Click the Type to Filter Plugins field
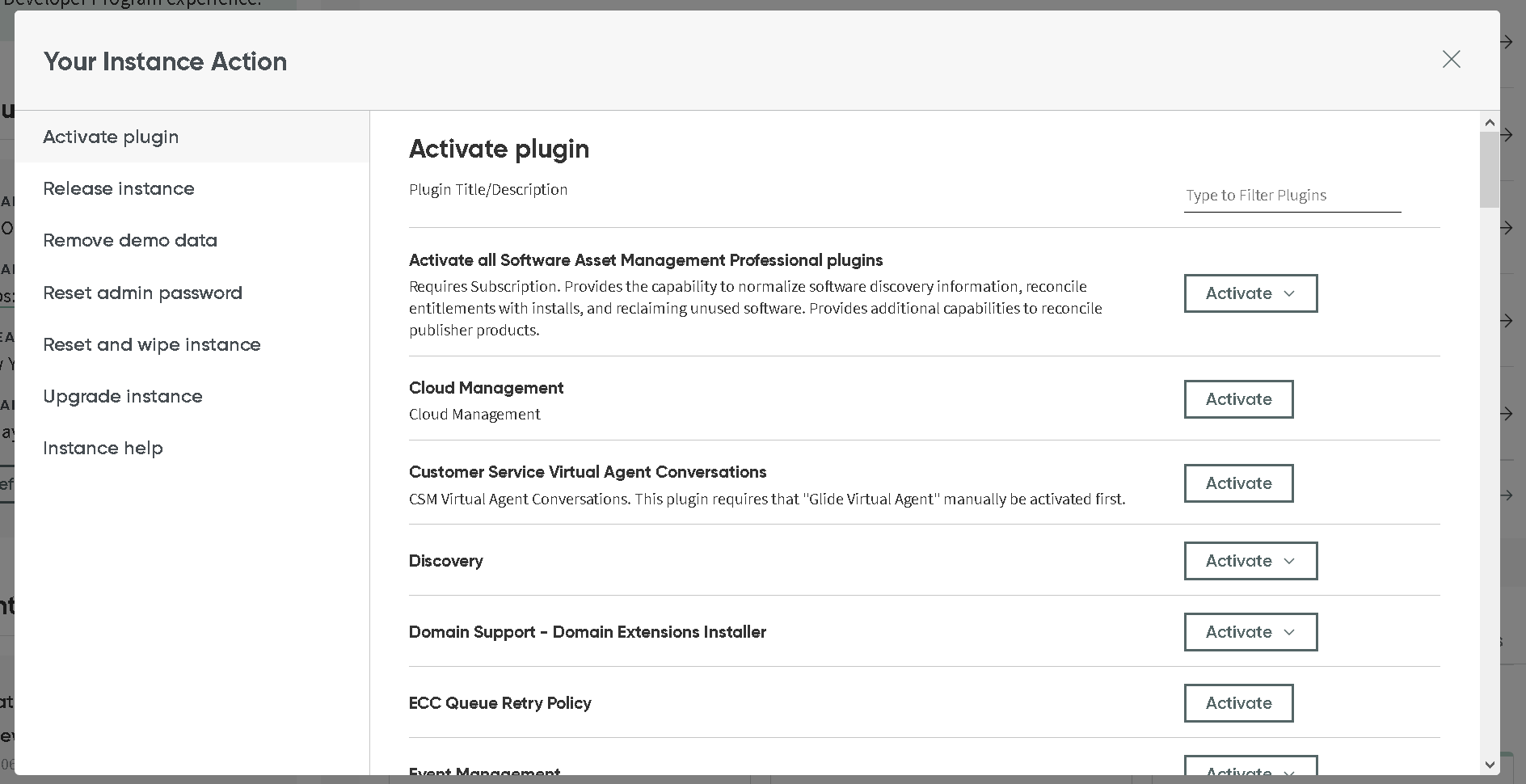Image resolution: width=1526 pixels, height=784 pixels. coord(1291,196)
